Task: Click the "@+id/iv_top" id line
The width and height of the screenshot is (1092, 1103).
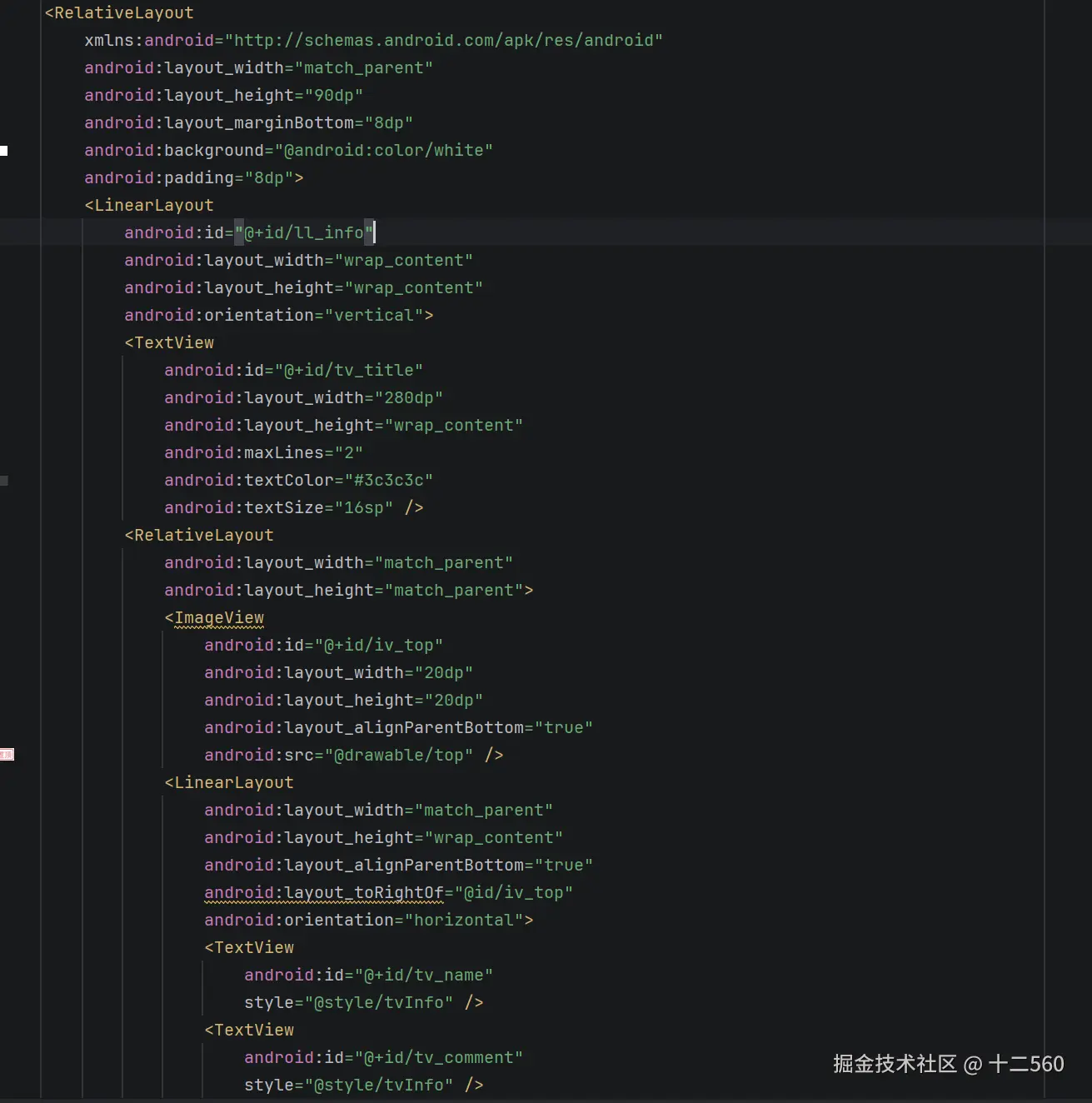Action: [323, 645]
